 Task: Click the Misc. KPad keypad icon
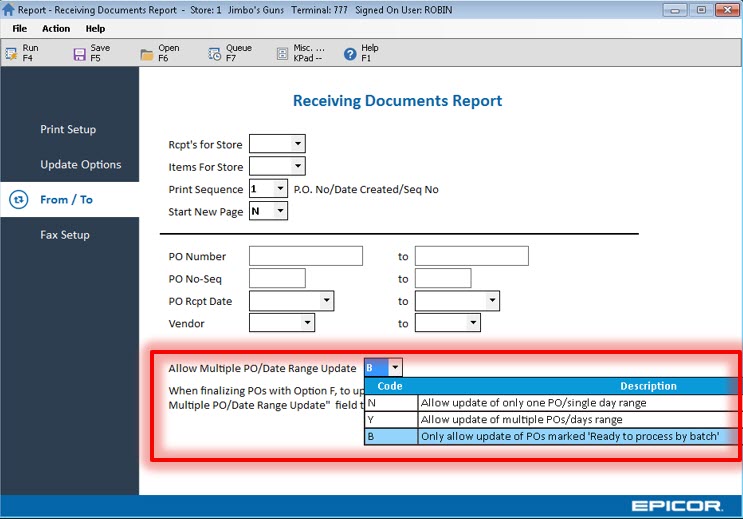coord(283,54)
